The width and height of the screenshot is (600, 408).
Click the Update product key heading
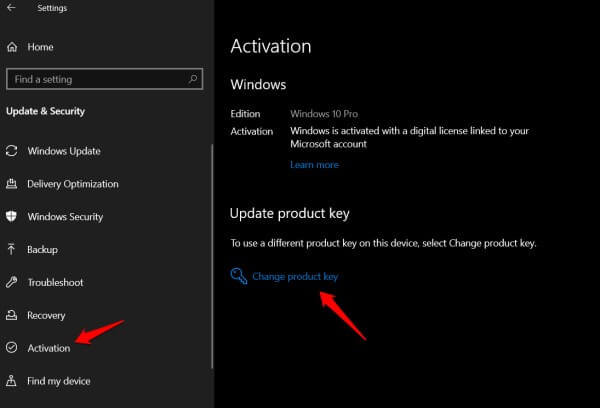coord(290,214)
